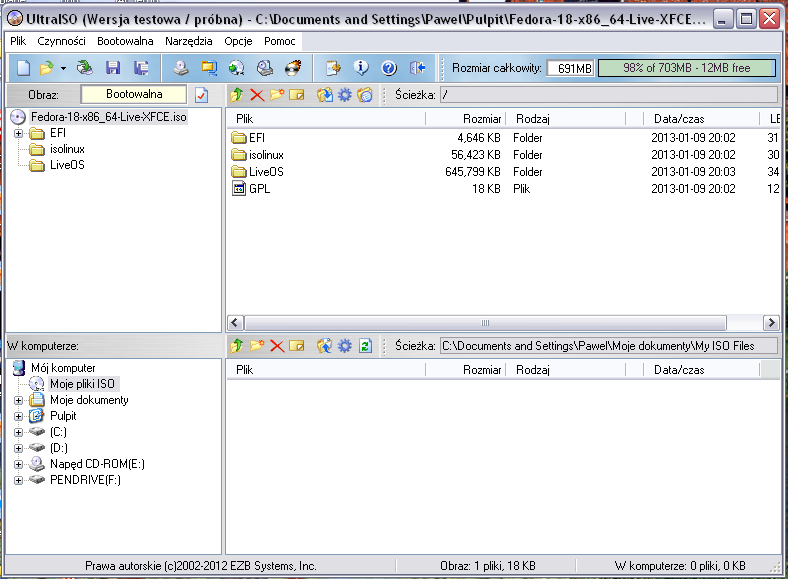Click the Burn CD/DVD image flame icon
Viewport: 788px width, 579px height.
(293, 68)
